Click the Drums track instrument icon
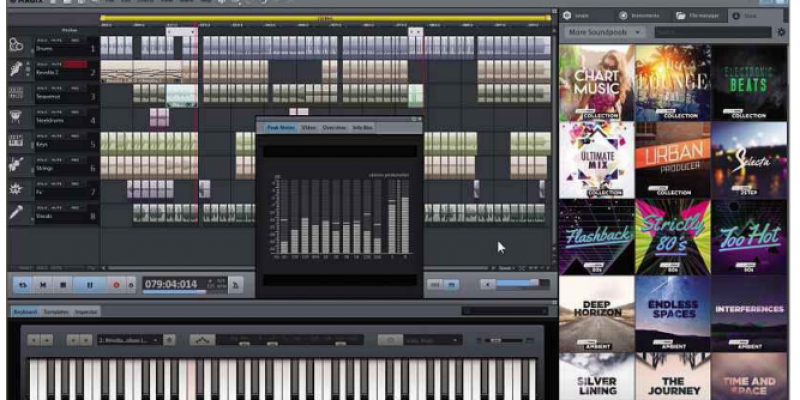This screenshot has width=800, height=400. (x=16, y=46)
